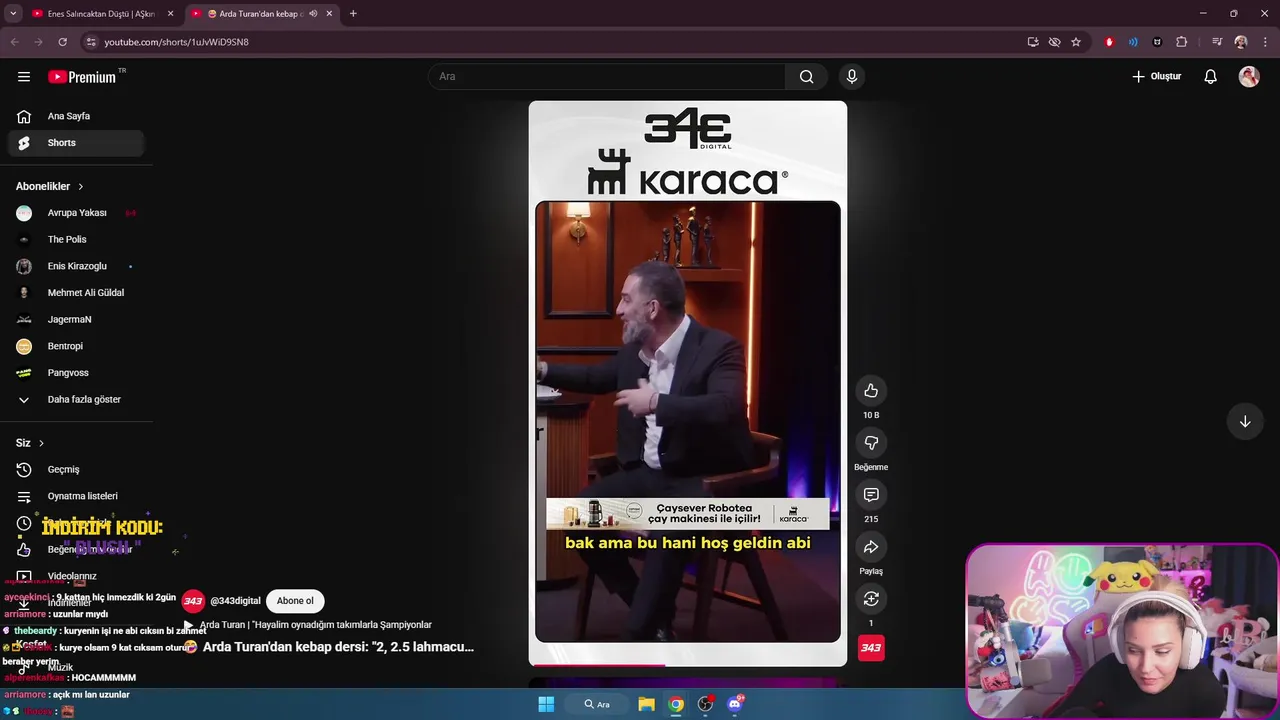The image size is (1280, 720).
Task: Click the blue sound wave extension icon
Action: pyautogui.click(x=1133, y=42)
